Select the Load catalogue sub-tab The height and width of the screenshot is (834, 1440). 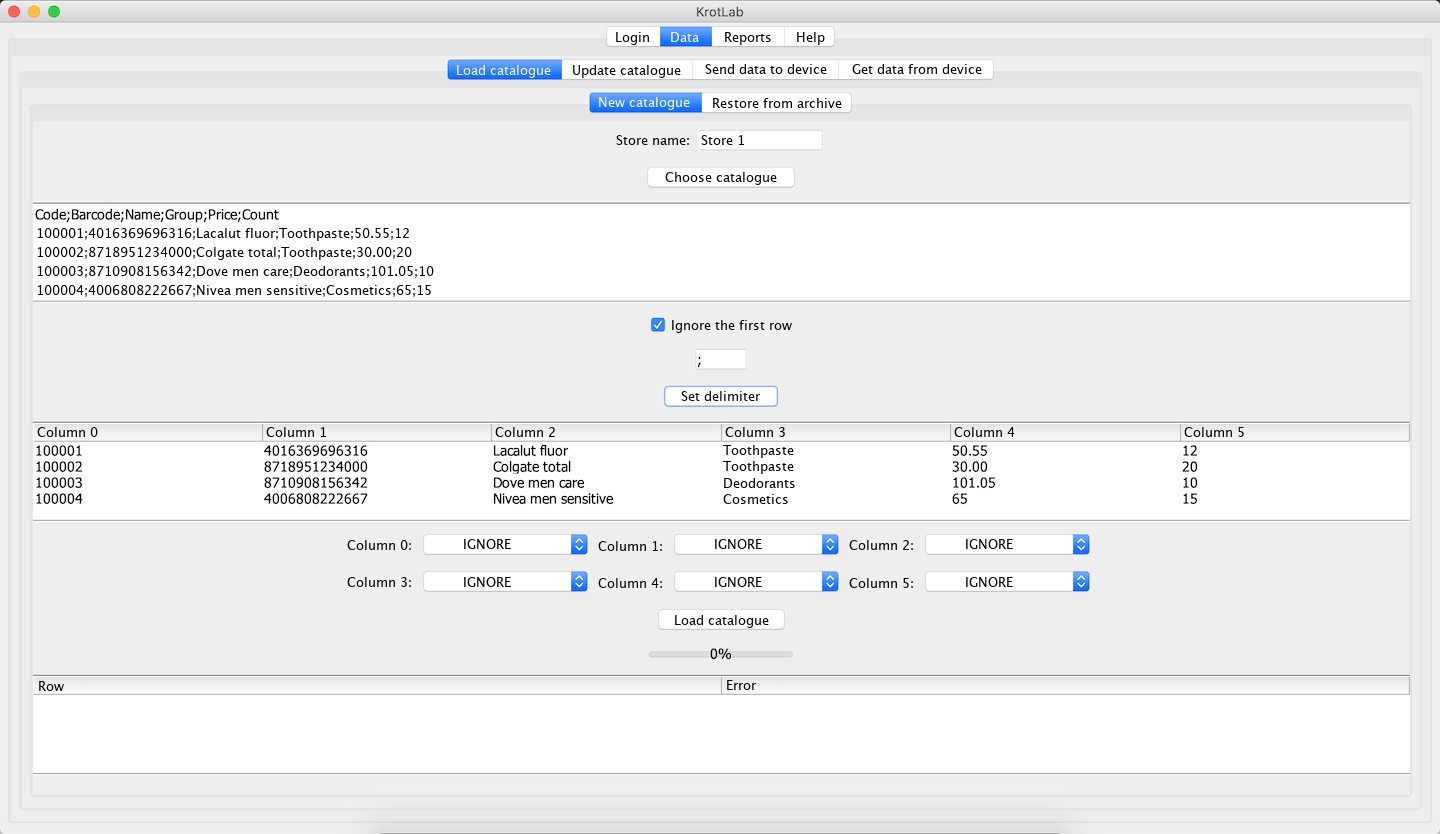click(504, 70)
